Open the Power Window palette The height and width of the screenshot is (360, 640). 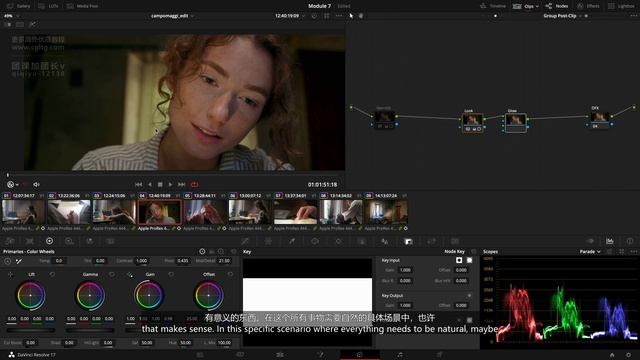(315, 241)
